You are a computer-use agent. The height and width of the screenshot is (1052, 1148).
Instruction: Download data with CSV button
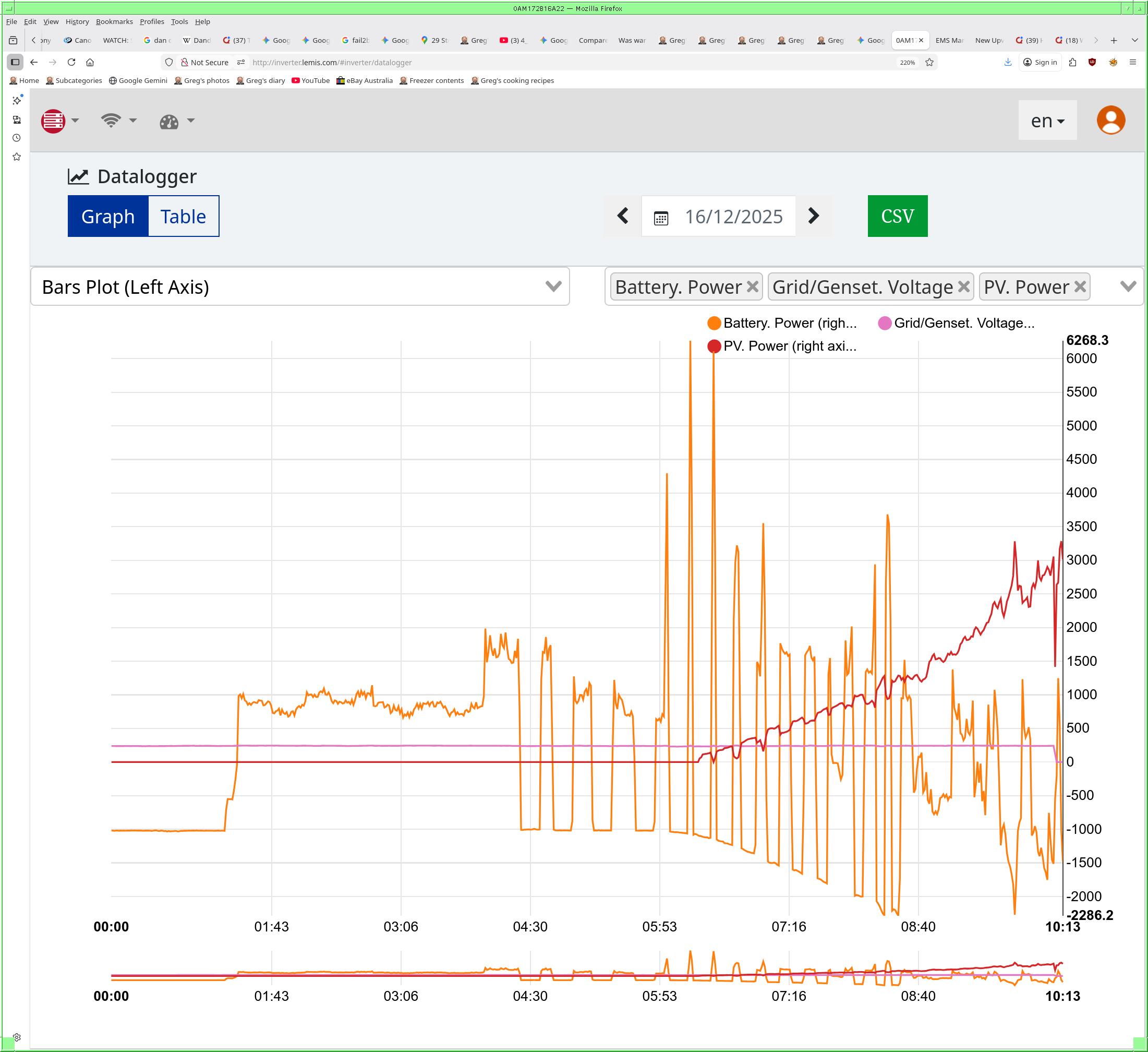pyautogui.click(x=897, y=217)
